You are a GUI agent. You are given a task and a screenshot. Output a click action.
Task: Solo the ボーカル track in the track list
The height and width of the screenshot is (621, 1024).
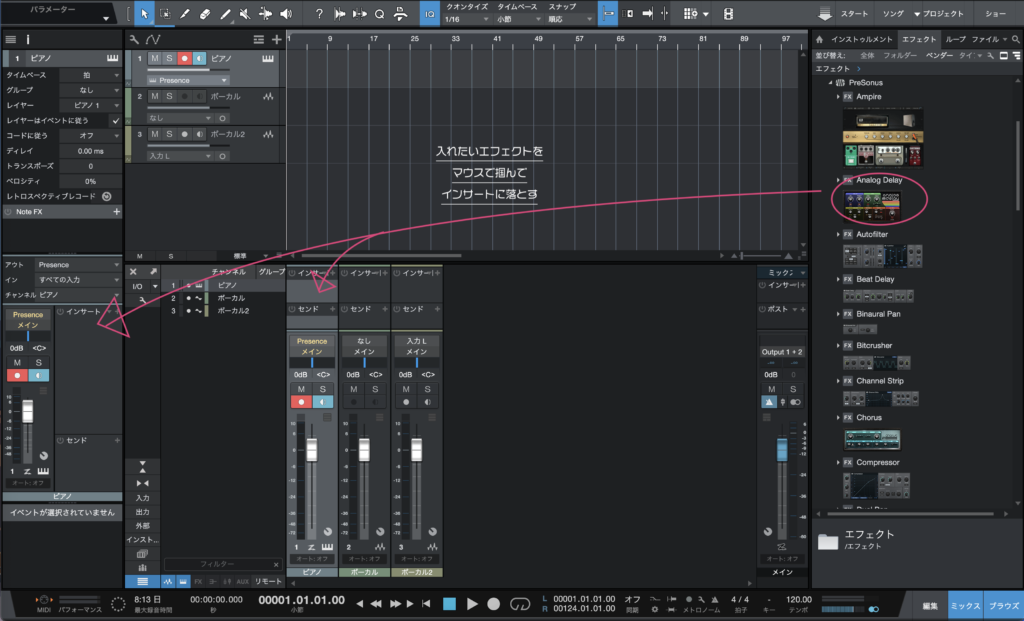click(x=169, y=96)
